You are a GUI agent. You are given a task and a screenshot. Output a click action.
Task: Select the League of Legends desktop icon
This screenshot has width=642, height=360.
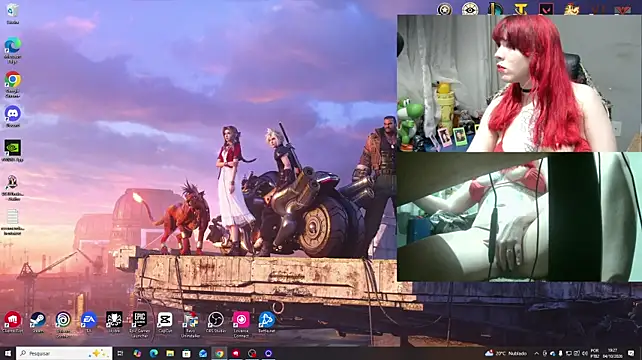495,8
